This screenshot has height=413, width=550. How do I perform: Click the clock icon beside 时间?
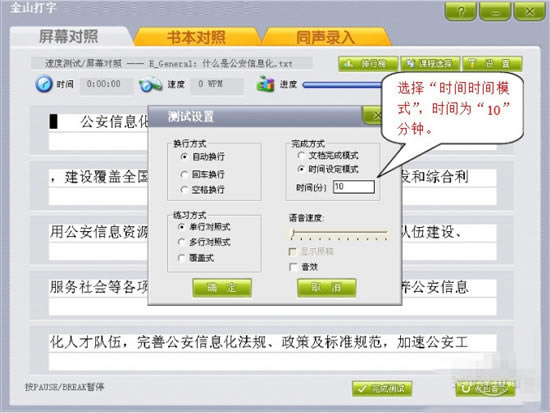(44, 84)
